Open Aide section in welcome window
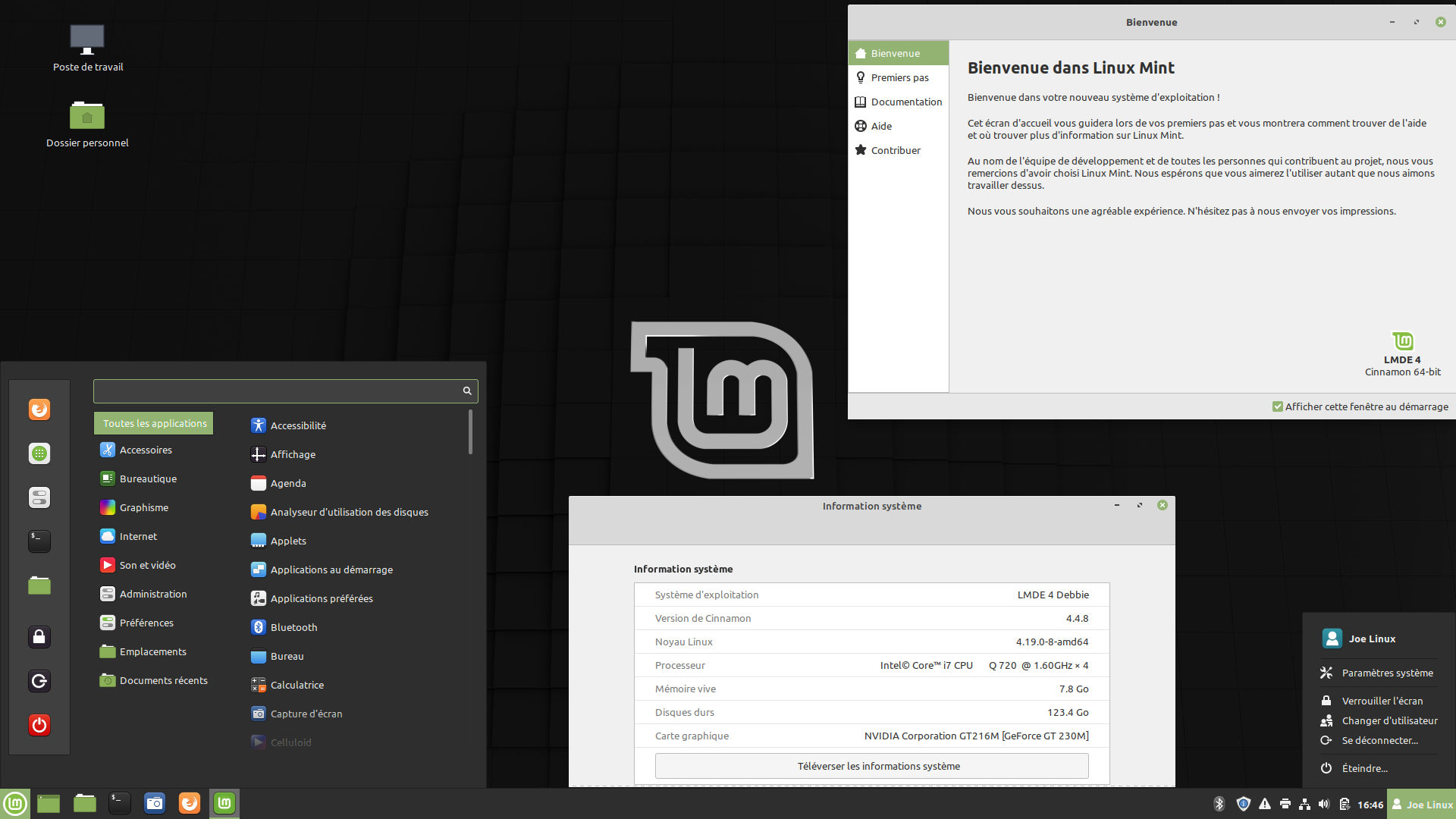Viewport: 1456px width, 819px height. click(x=899, y=126)
